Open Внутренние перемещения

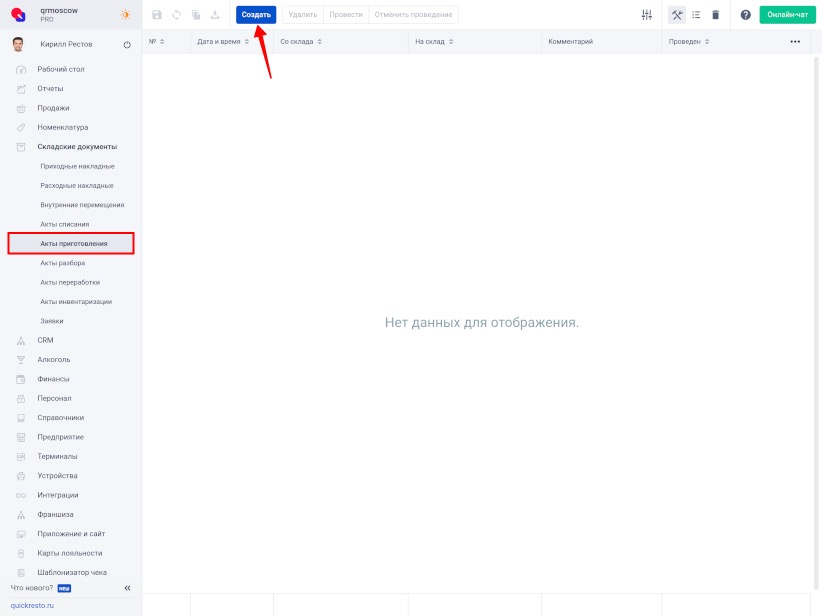click(x=82, y=205)
